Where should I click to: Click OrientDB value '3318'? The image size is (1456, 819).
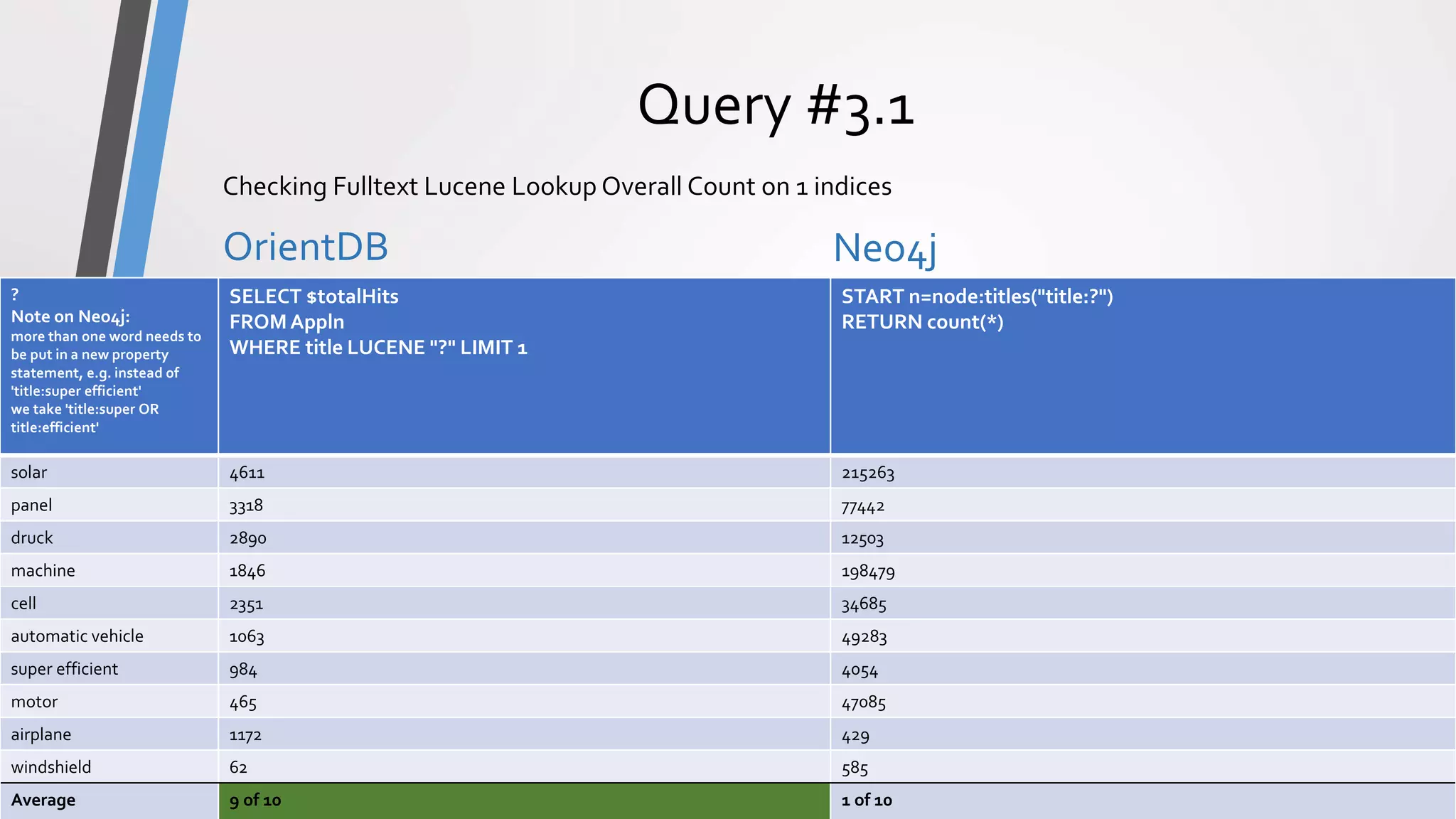tap(246, 505)
